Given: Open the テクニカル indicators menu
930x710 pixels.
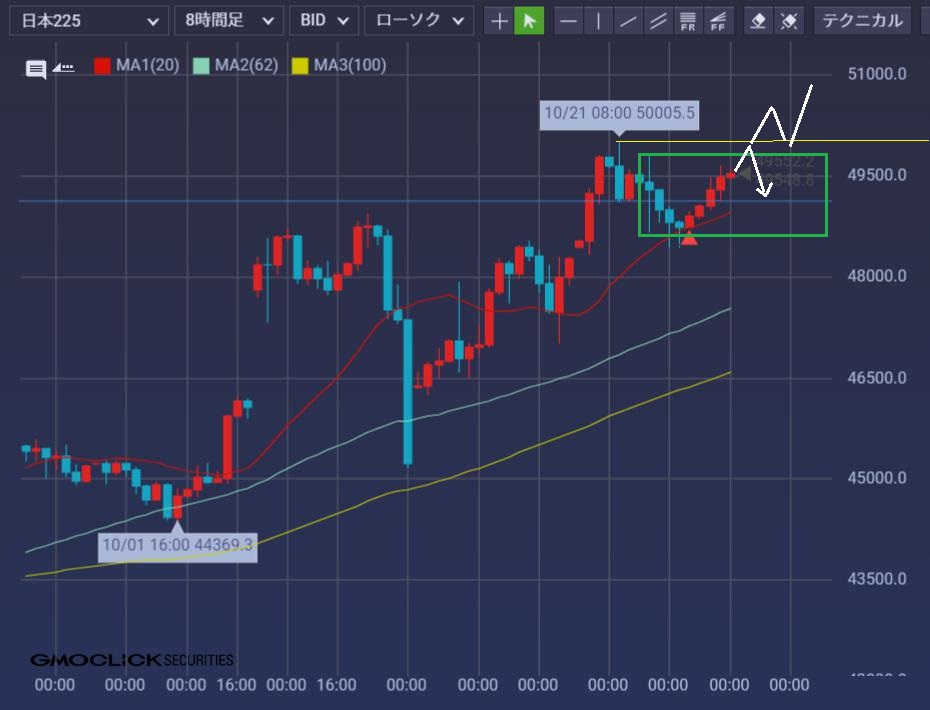Looking at the screenshot, I should [x=862, y=20].
